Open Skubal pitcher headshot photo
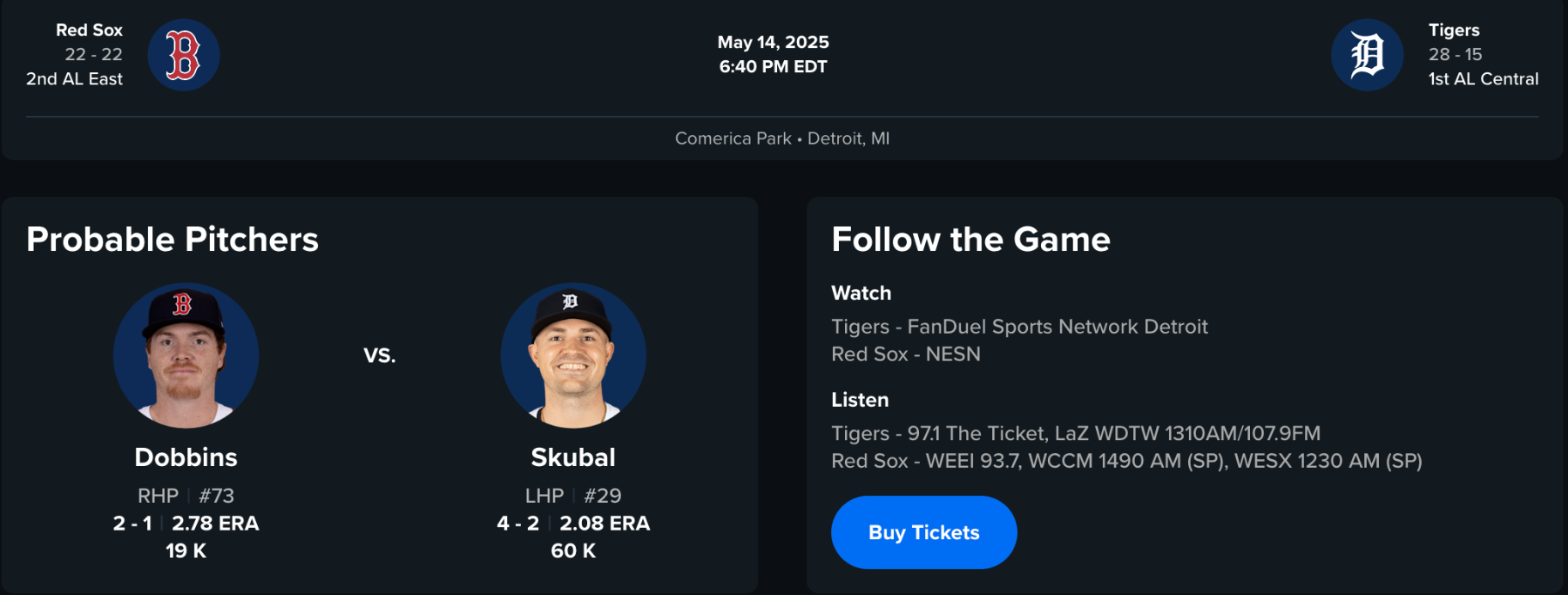 (x=573, y=355)
